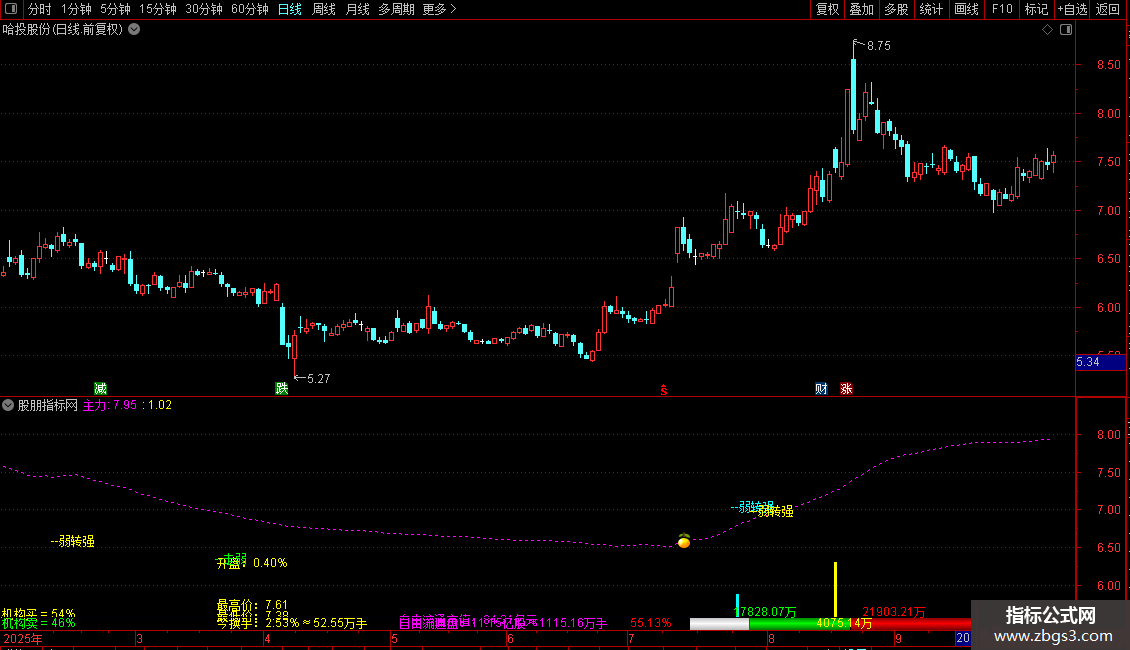Select the 5分钟 period

point(115,9)
